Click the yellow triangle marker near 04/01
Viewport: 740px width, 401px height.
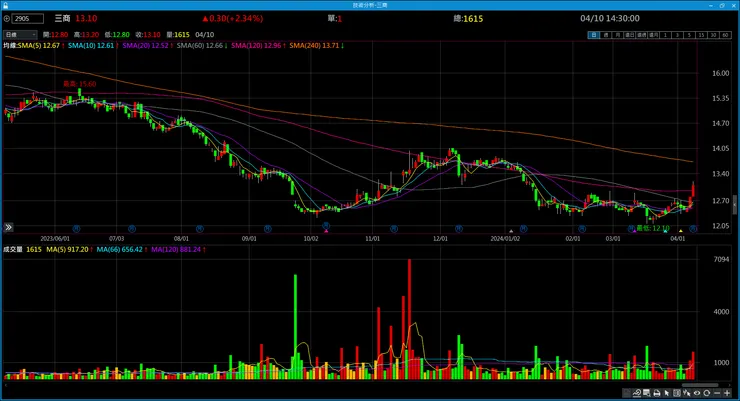[681, 231]
